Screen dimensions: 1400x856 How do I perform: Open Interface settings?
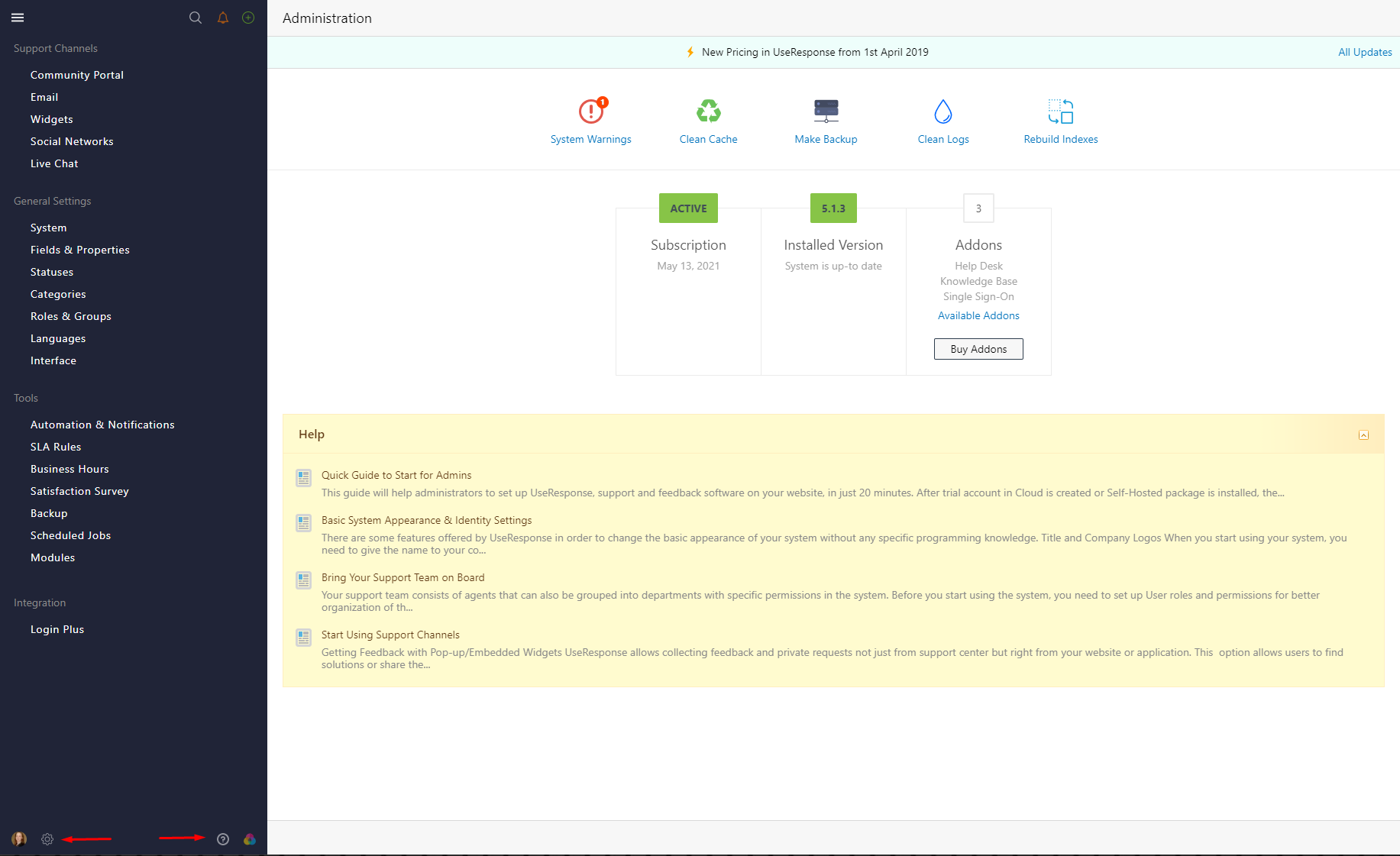click(x=53, y=360)
